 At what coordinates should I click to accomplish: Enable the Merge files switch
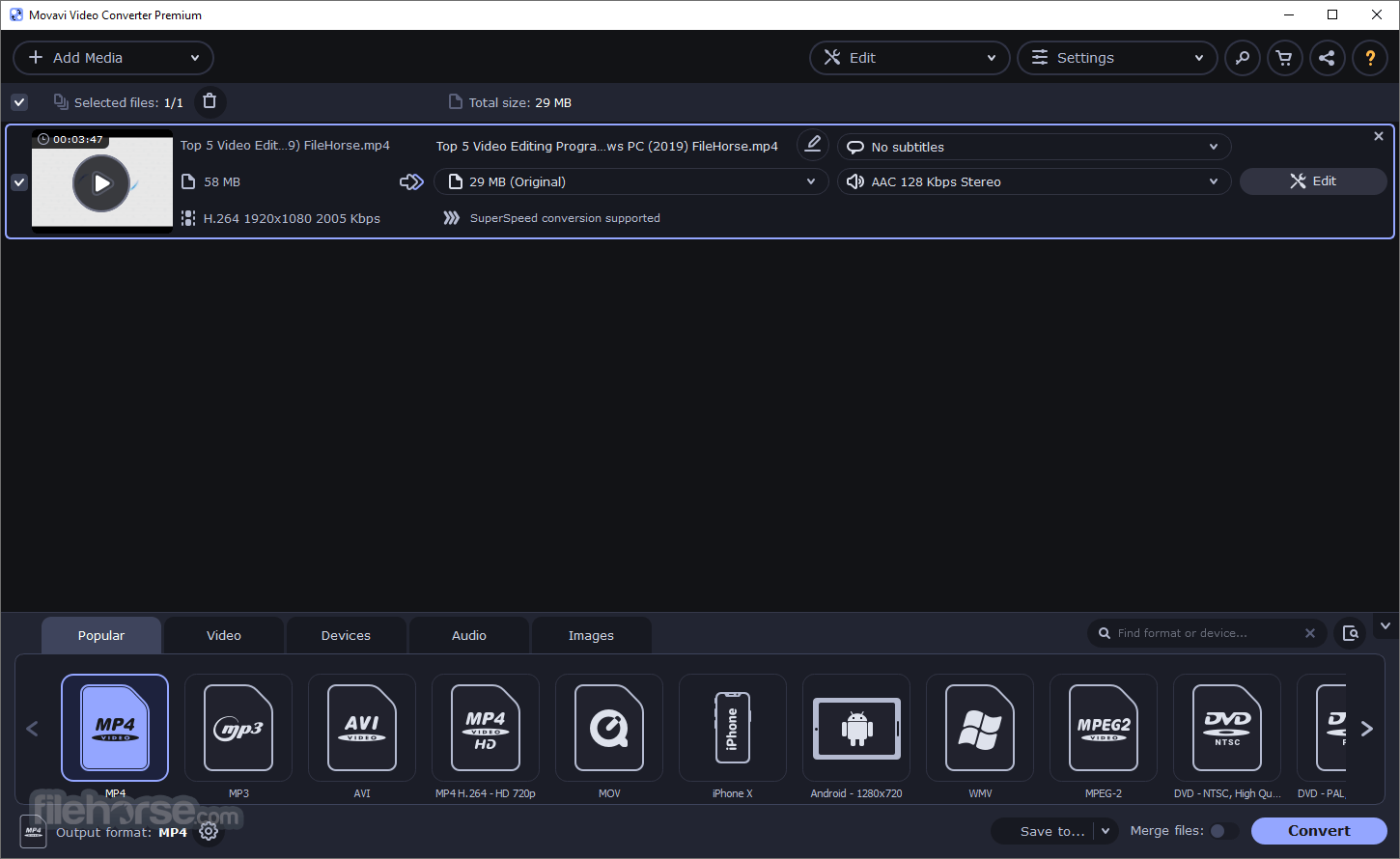tap(1221, 830)
